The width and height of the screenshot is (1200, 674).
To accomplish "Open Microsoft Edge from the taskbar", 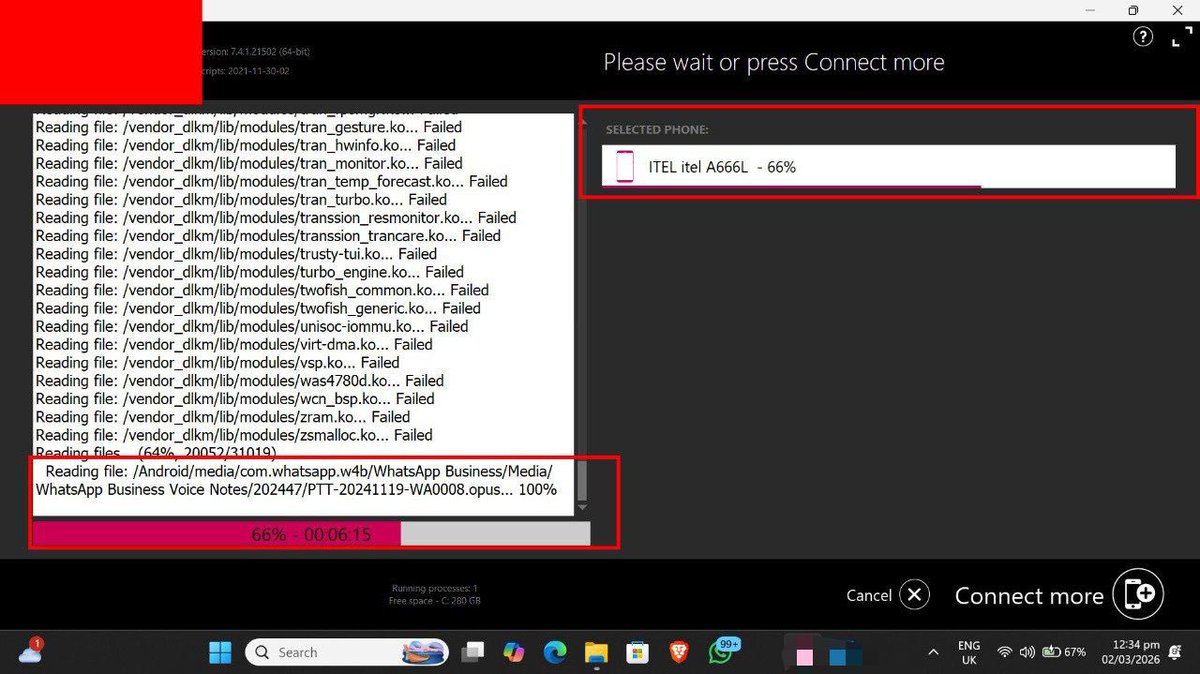I will (555, 652).
